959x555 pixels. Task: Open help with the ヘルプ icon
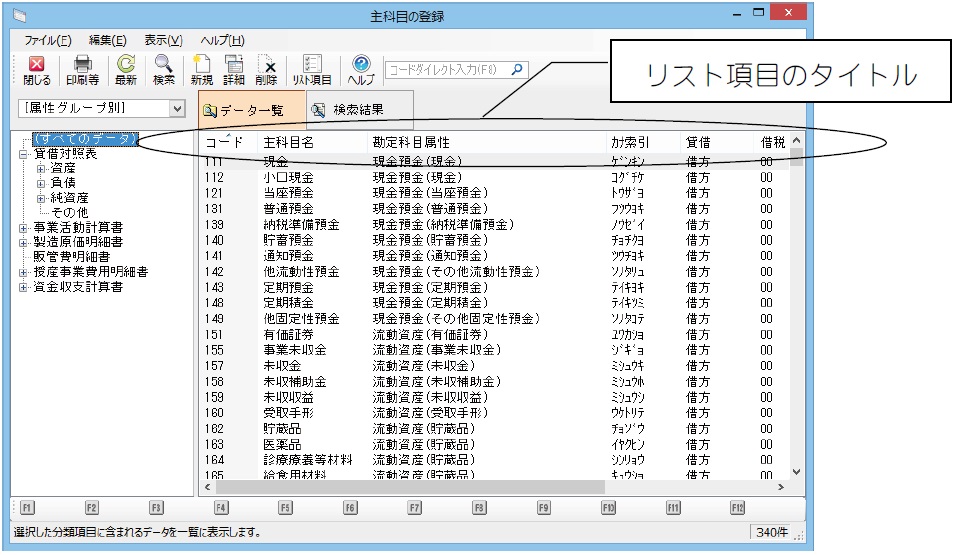point(361,70)
